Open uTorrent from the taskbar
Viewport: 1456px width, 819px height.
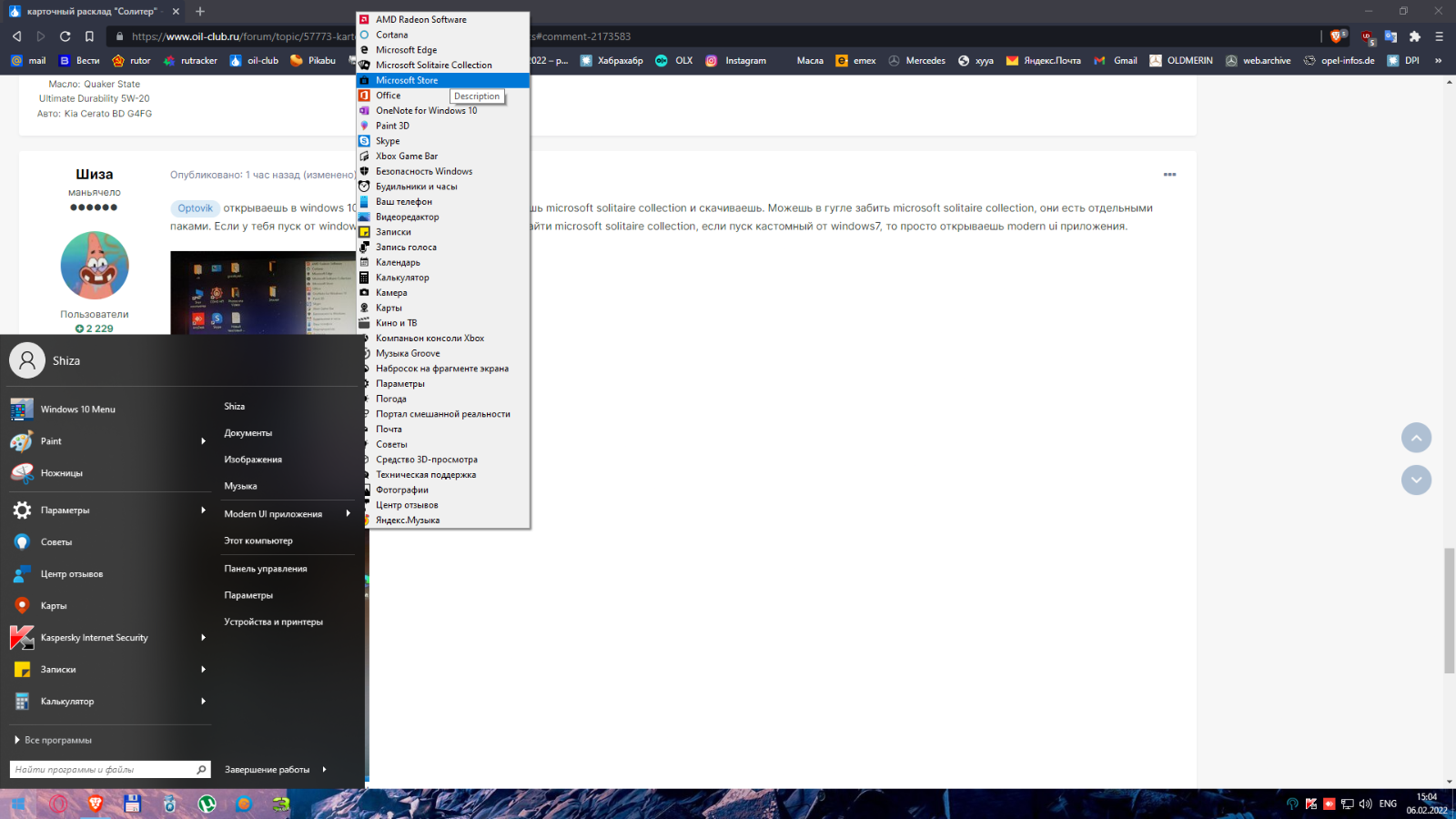(207, 804)
